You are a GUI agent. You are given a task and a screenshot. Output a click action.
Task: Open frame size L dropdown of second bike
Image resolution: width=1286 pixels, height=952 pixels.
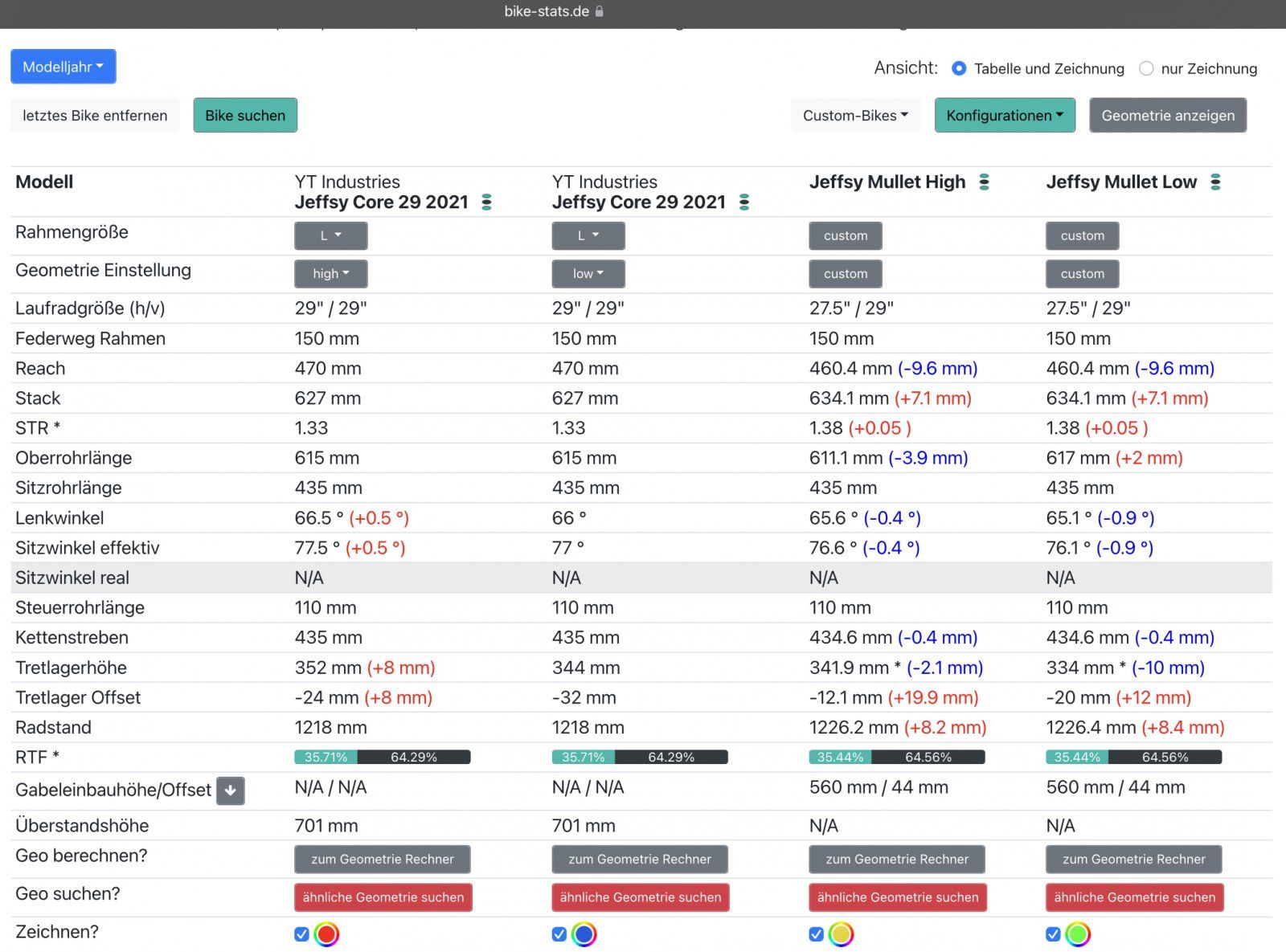pyautogui.click(x=588, y=235)
